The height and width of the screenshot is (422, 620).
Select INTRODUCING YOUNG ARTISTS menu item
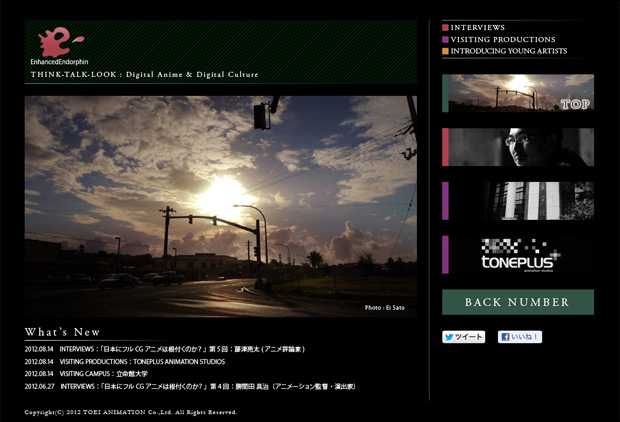(508, 51)
